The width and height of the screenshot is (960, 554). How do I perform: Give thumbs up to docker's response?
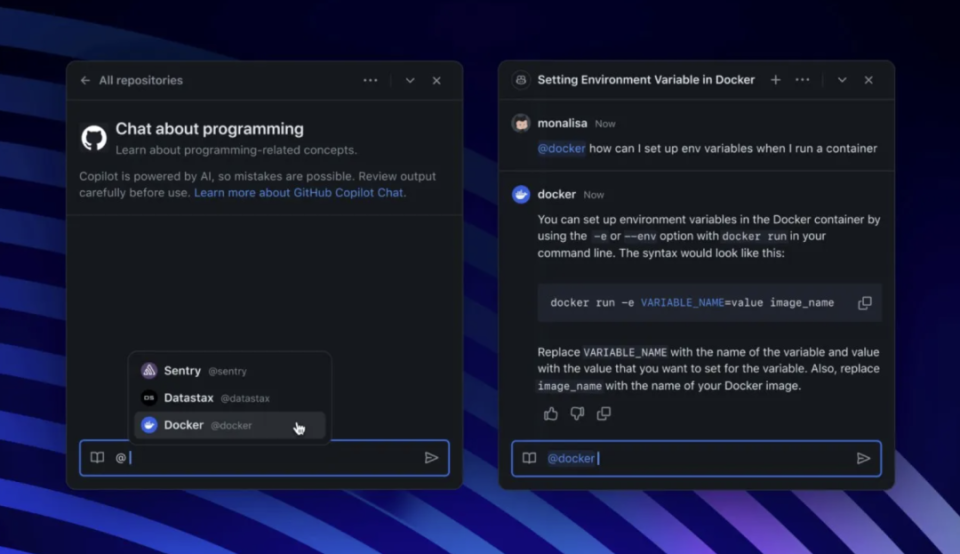(550, 414)
